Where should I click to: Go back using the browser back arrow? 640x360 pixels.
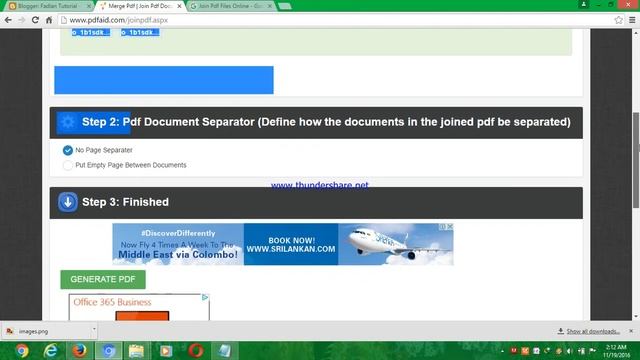[8, 20]
